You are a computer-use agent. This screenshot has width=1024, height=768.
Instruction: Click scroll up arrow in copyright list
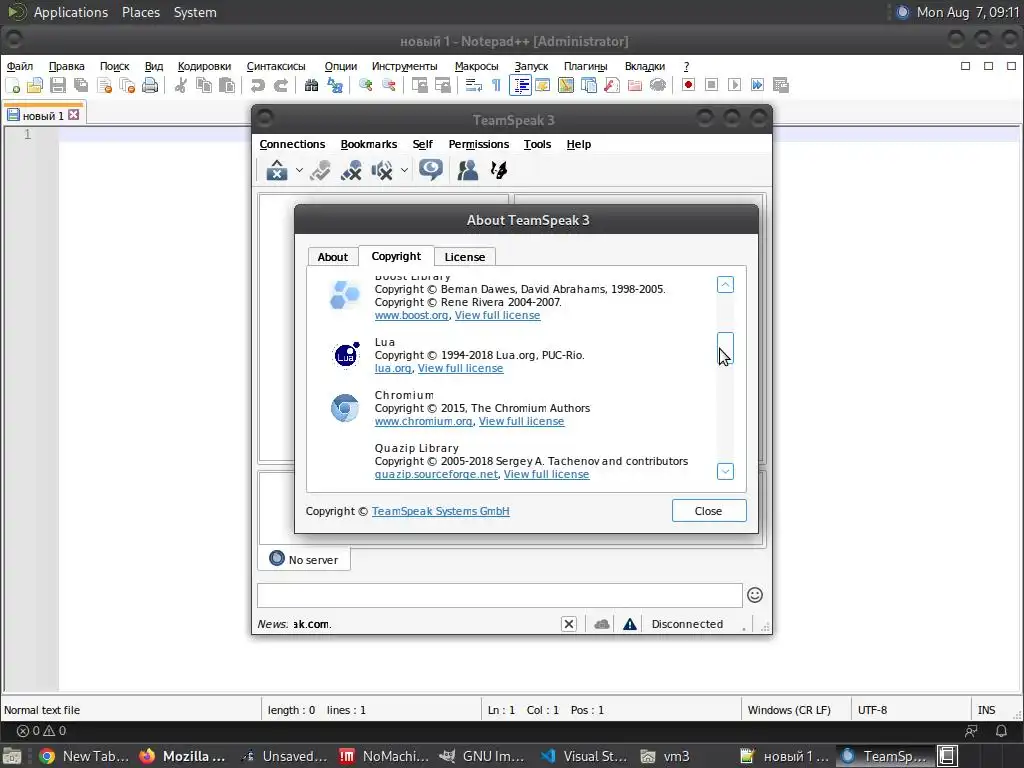click(725, 285)
